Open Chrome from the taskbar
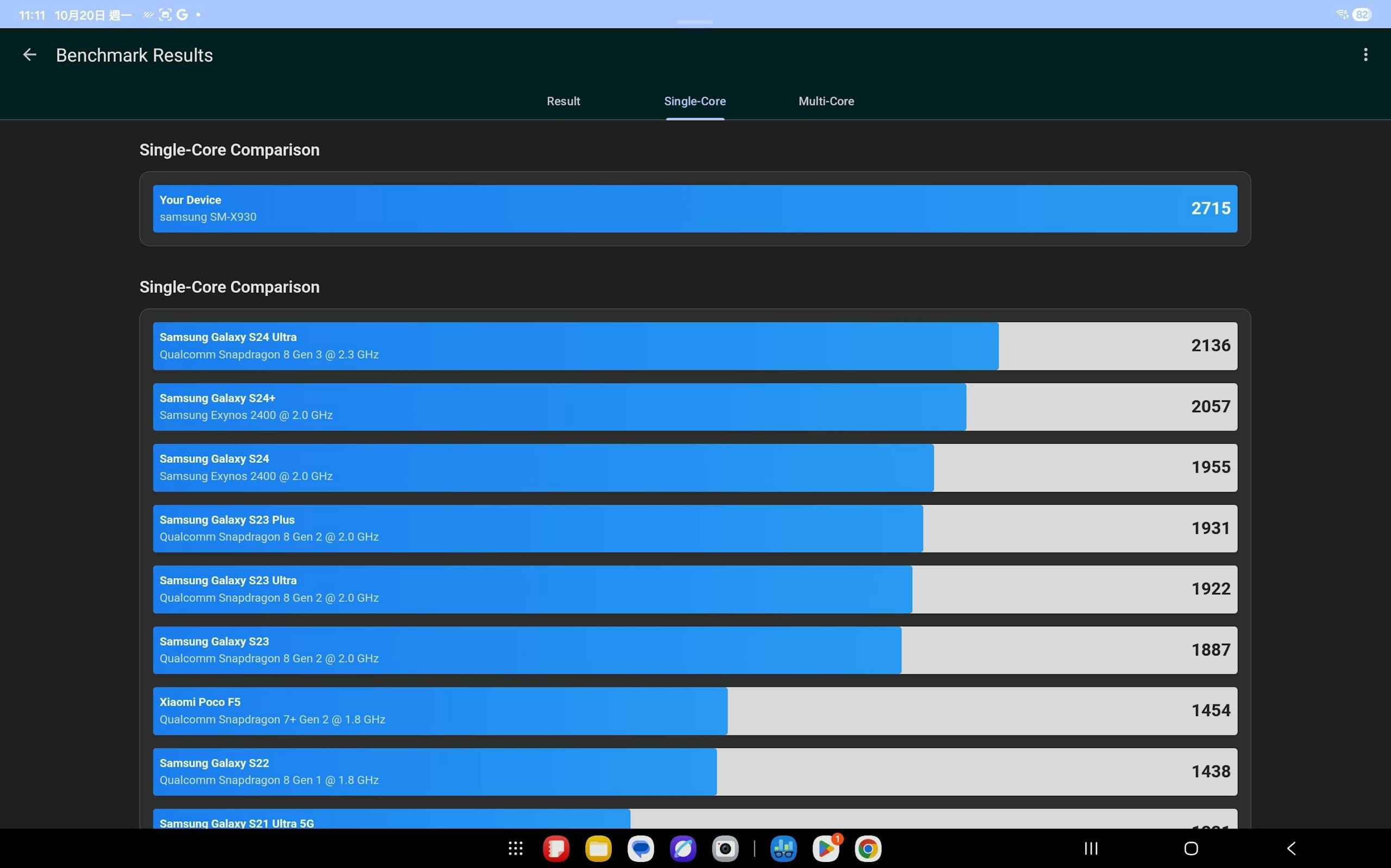The image size is (1391, 868). 868,848
